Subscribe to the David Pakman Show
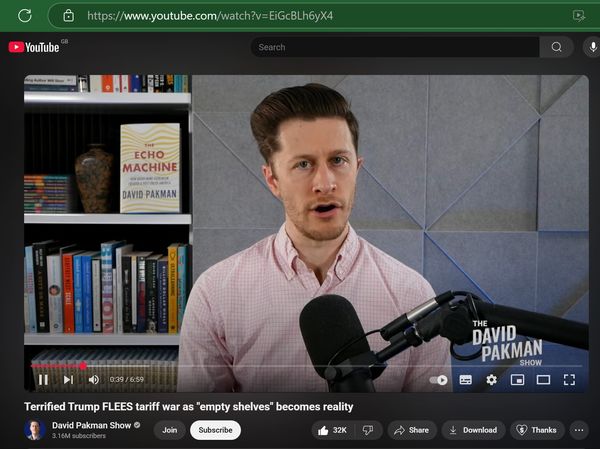The image size is (600, 449). point(215,430)
